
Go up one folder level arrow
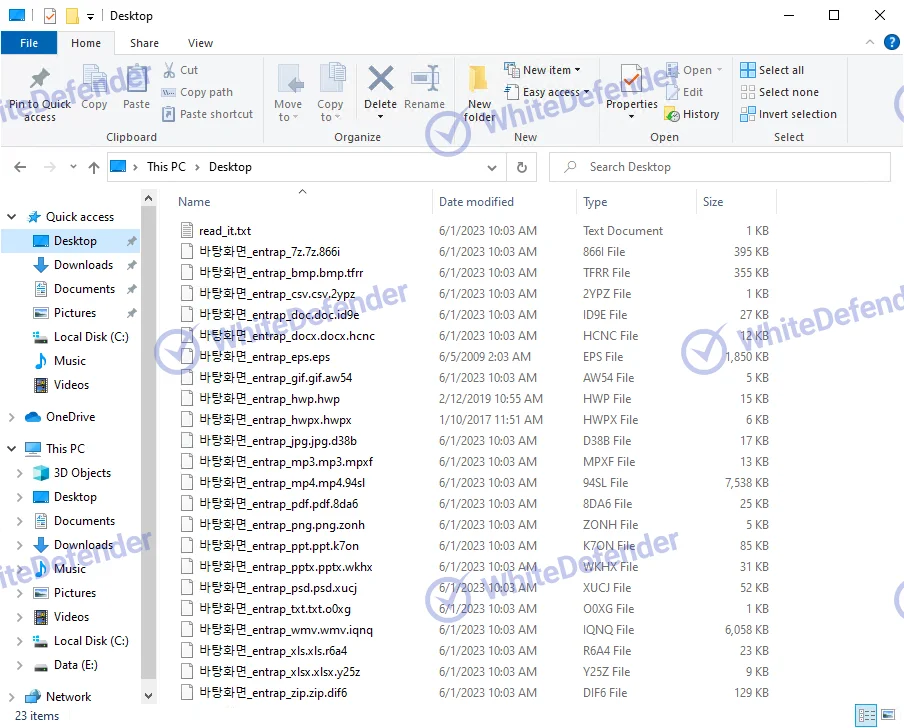coord(94,167)
